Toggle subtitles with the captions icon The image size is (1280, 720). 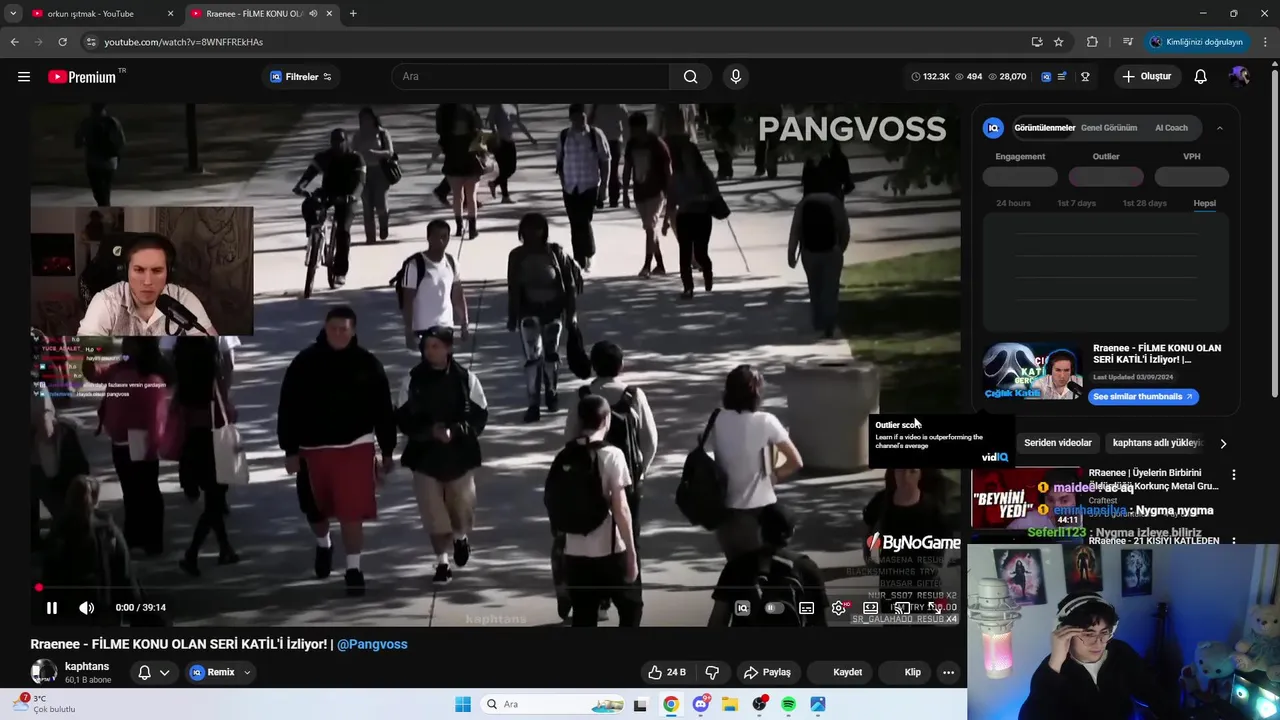[x=806, y=607]
